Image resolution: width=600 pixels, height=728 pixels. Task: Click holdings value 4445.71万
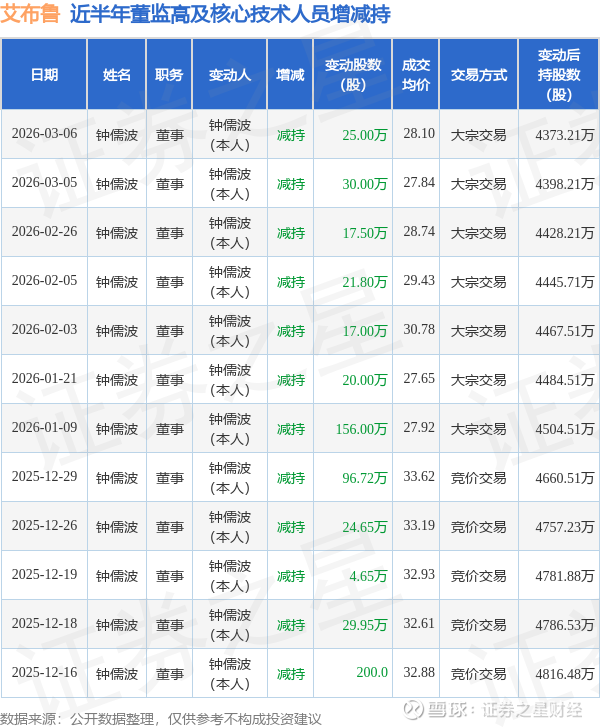(x=564, y=282)
